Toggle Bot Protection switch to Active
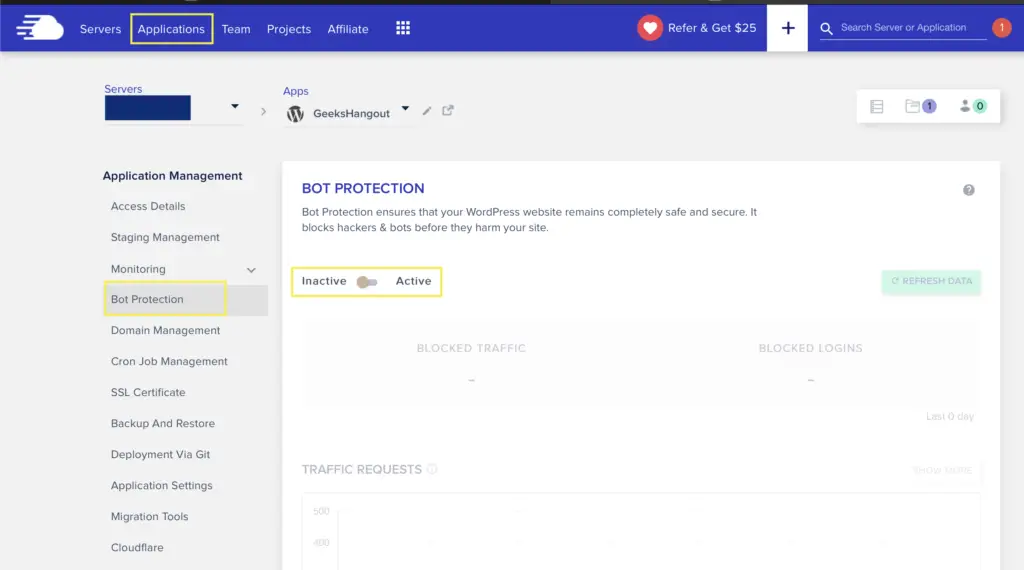 [x=367, y=282]
